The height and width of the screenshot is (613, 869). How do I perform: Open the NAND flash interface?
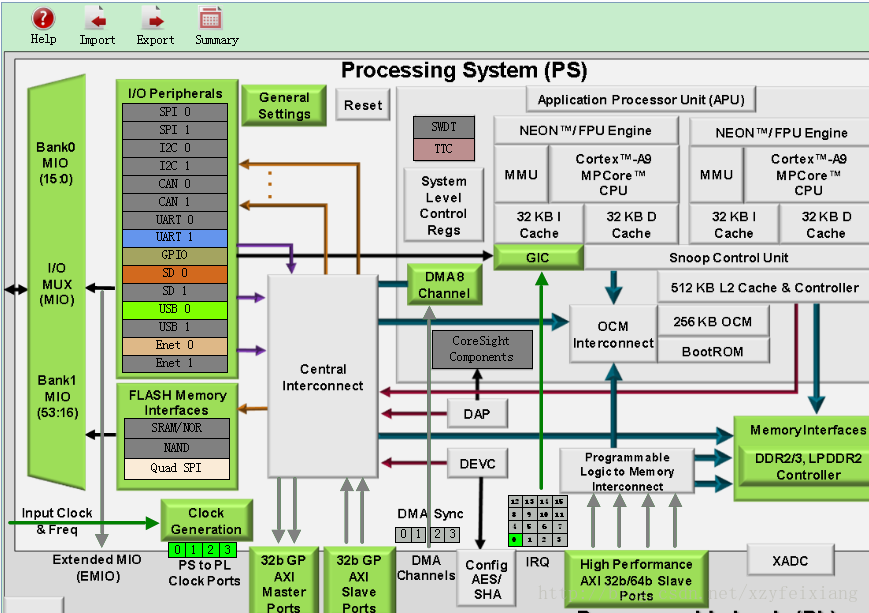click(x=177, y=448)
